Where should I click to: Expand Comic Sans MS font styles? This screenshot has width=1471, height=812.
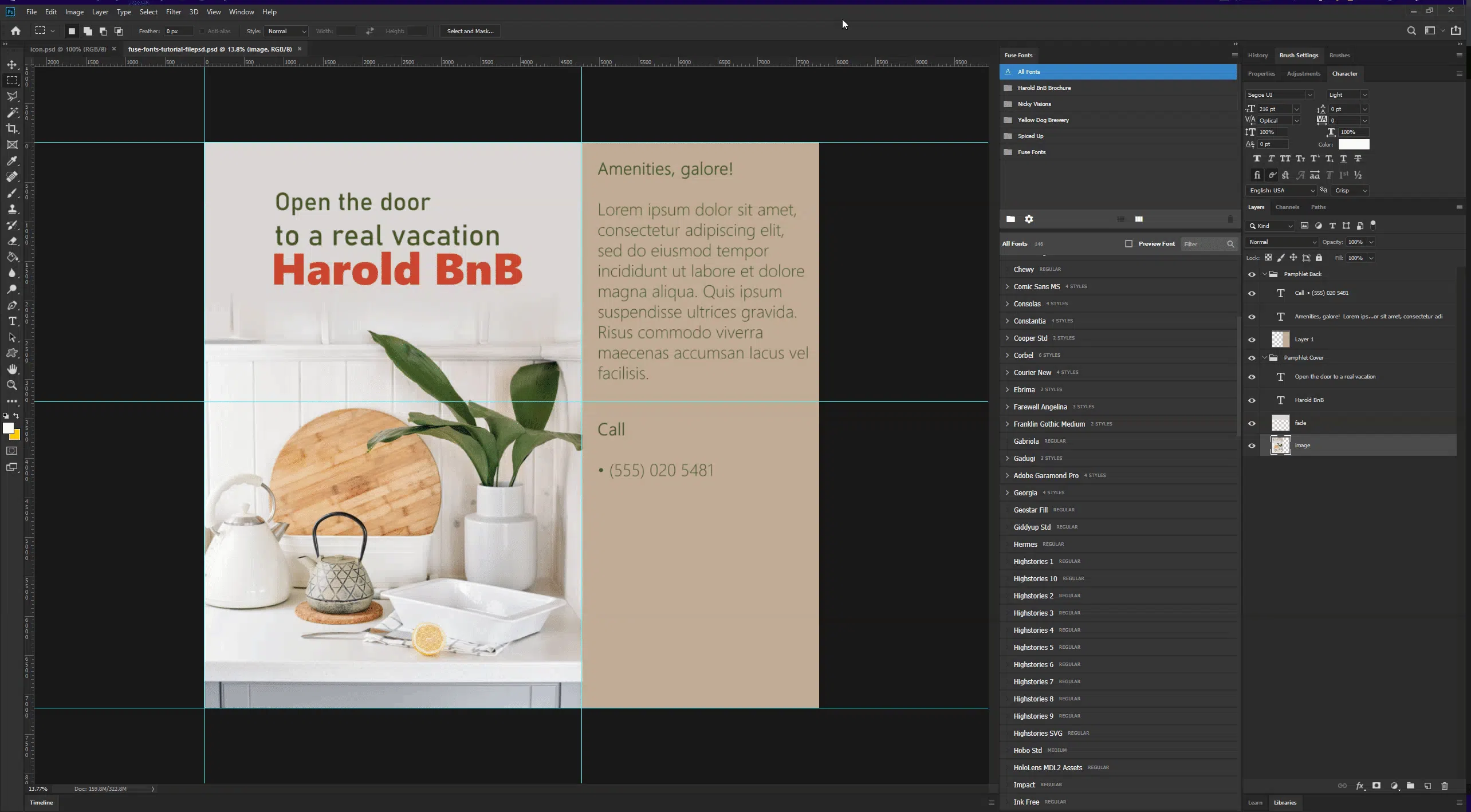(1007, 287)
